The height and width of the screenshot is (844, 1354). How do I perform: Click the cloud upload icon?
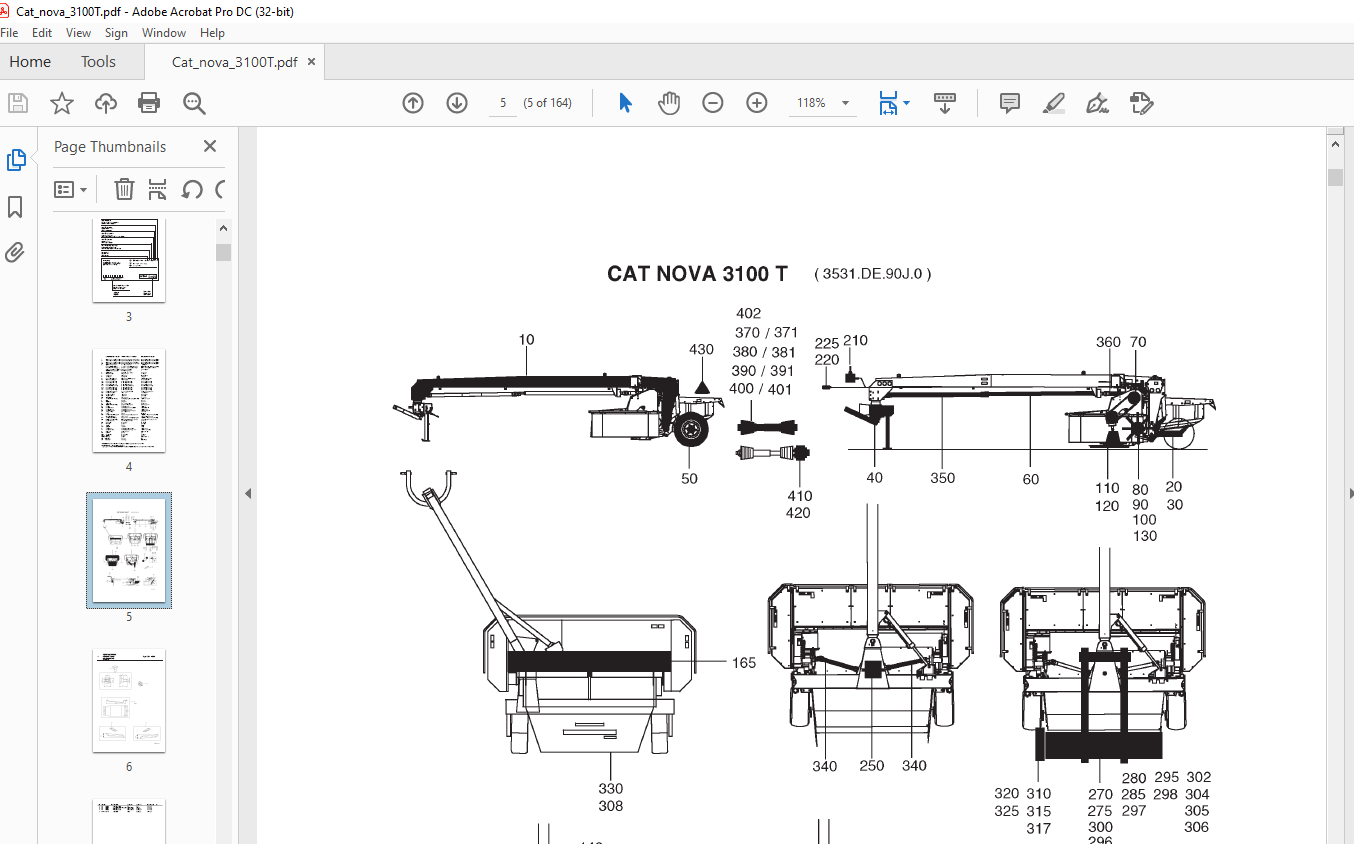coord(106,103)
